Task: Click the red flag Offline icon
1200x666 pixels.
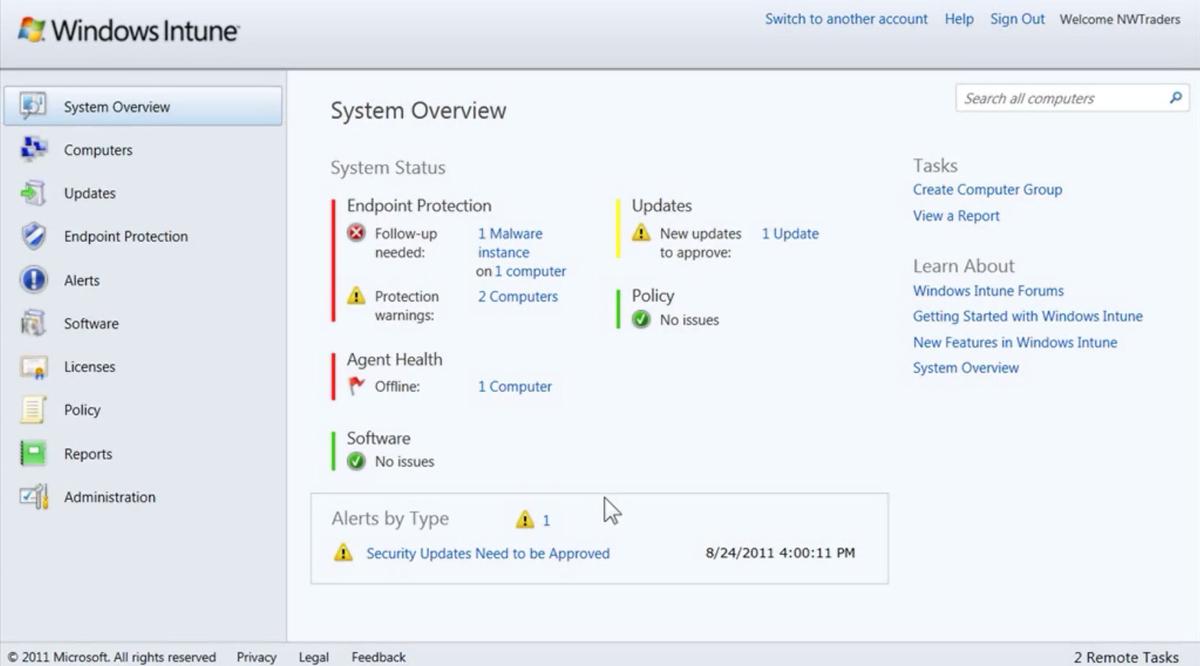Action: point(356,386)
